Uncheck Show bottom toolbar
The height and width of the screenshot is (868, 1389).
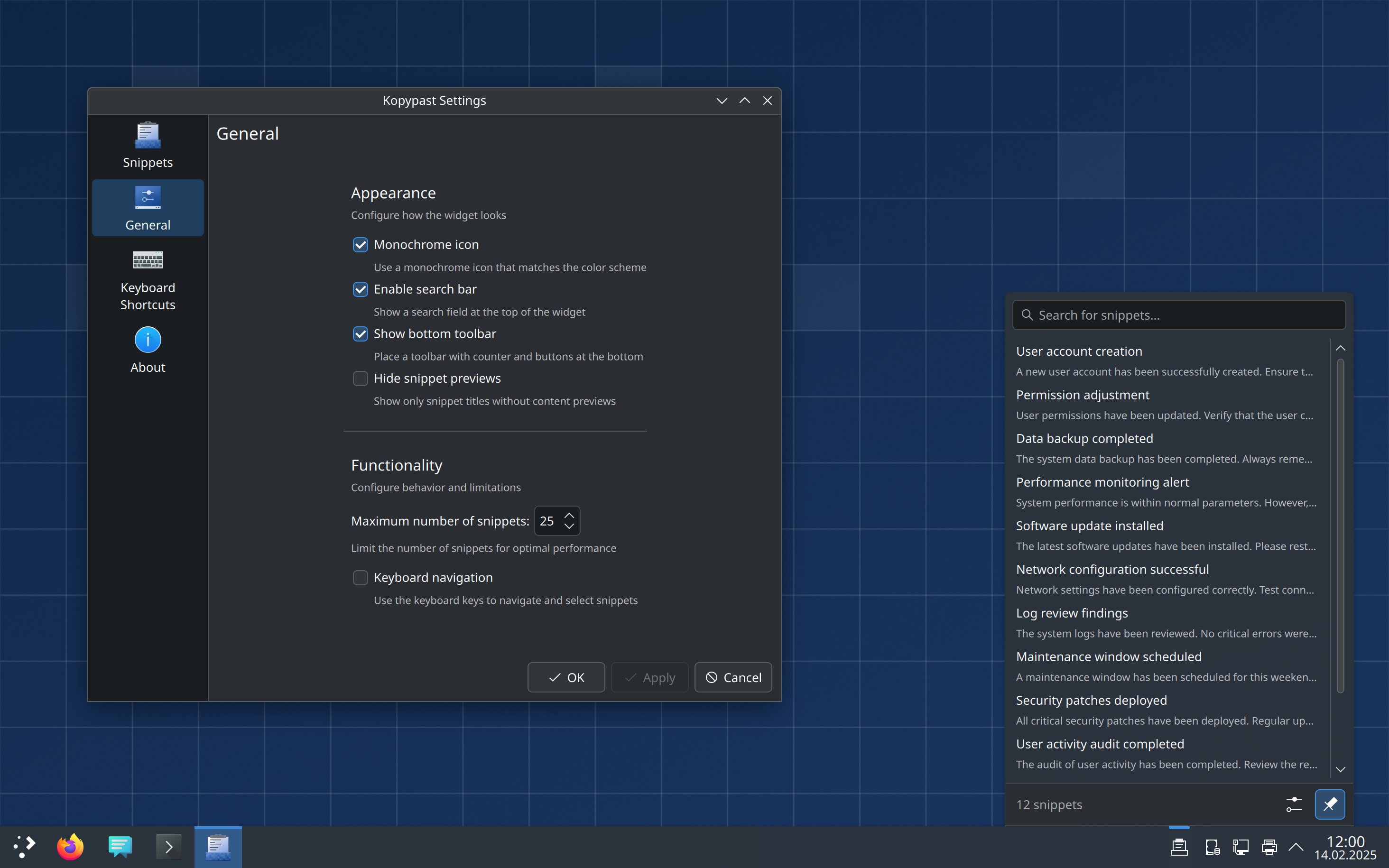click(361, 334)
